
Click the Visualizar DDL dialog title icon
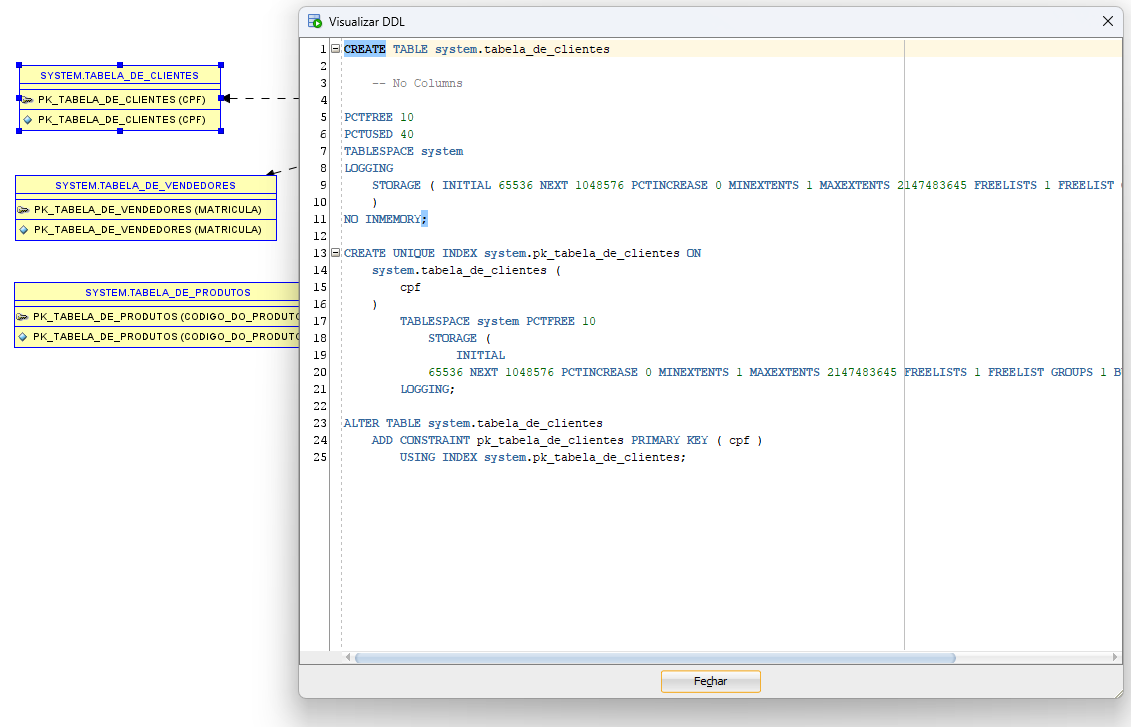[x=315, y=21]
